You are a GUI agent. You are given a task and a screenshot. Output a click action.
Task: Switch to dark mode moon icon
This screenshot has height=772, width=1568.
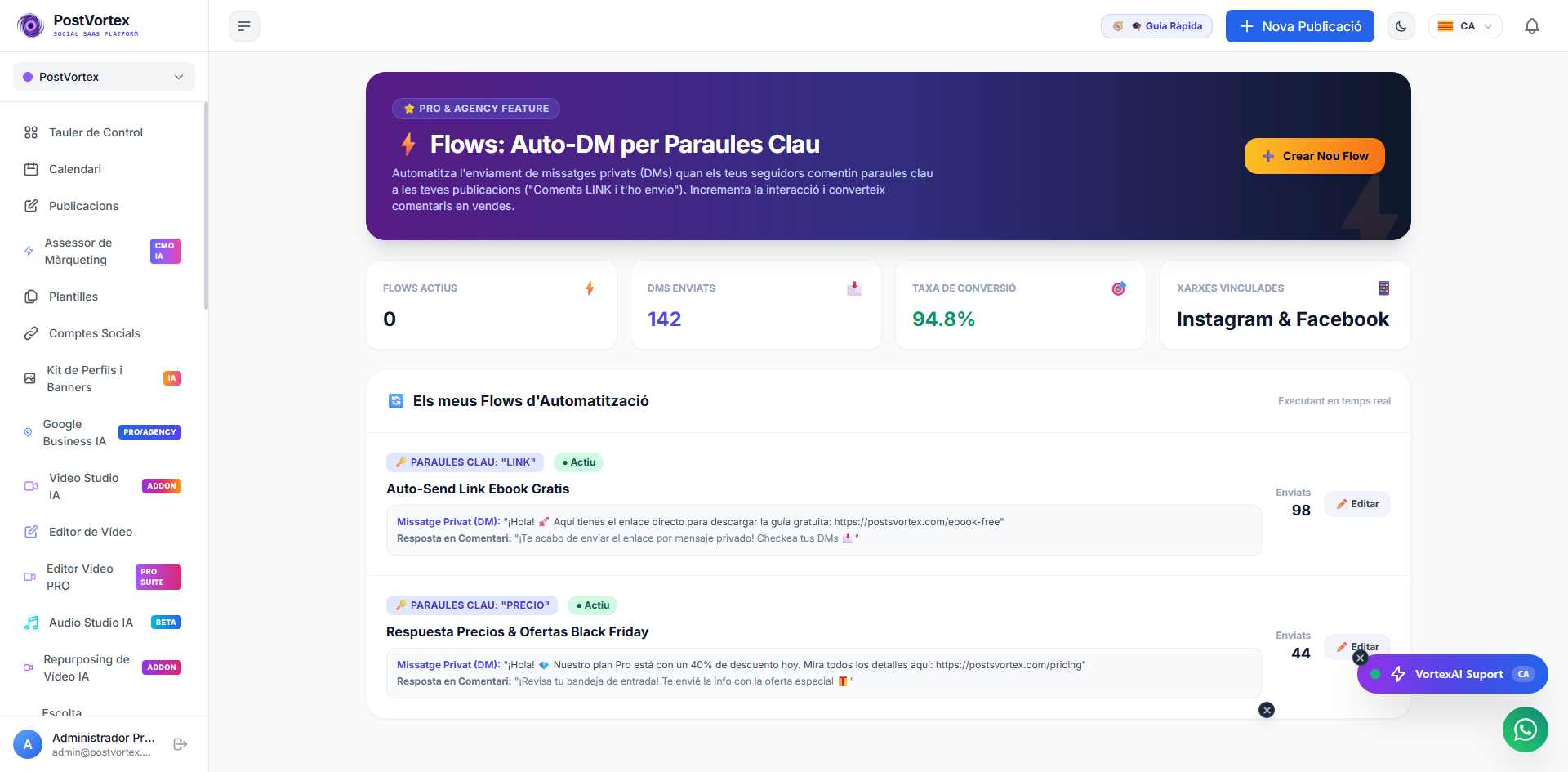[x=1401, y=26]
